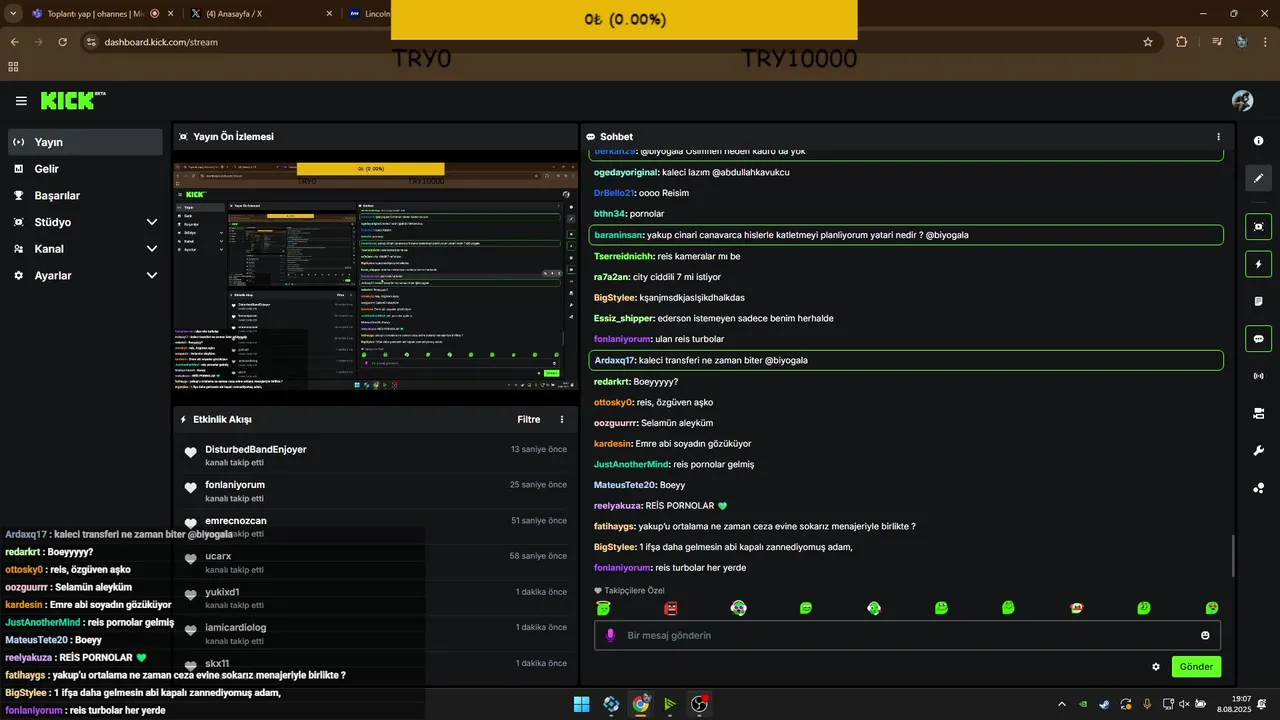This screenshot has height=720, width=1280.
Task: Open user baraninsan in highlighted message
Action: pos(618,235)
